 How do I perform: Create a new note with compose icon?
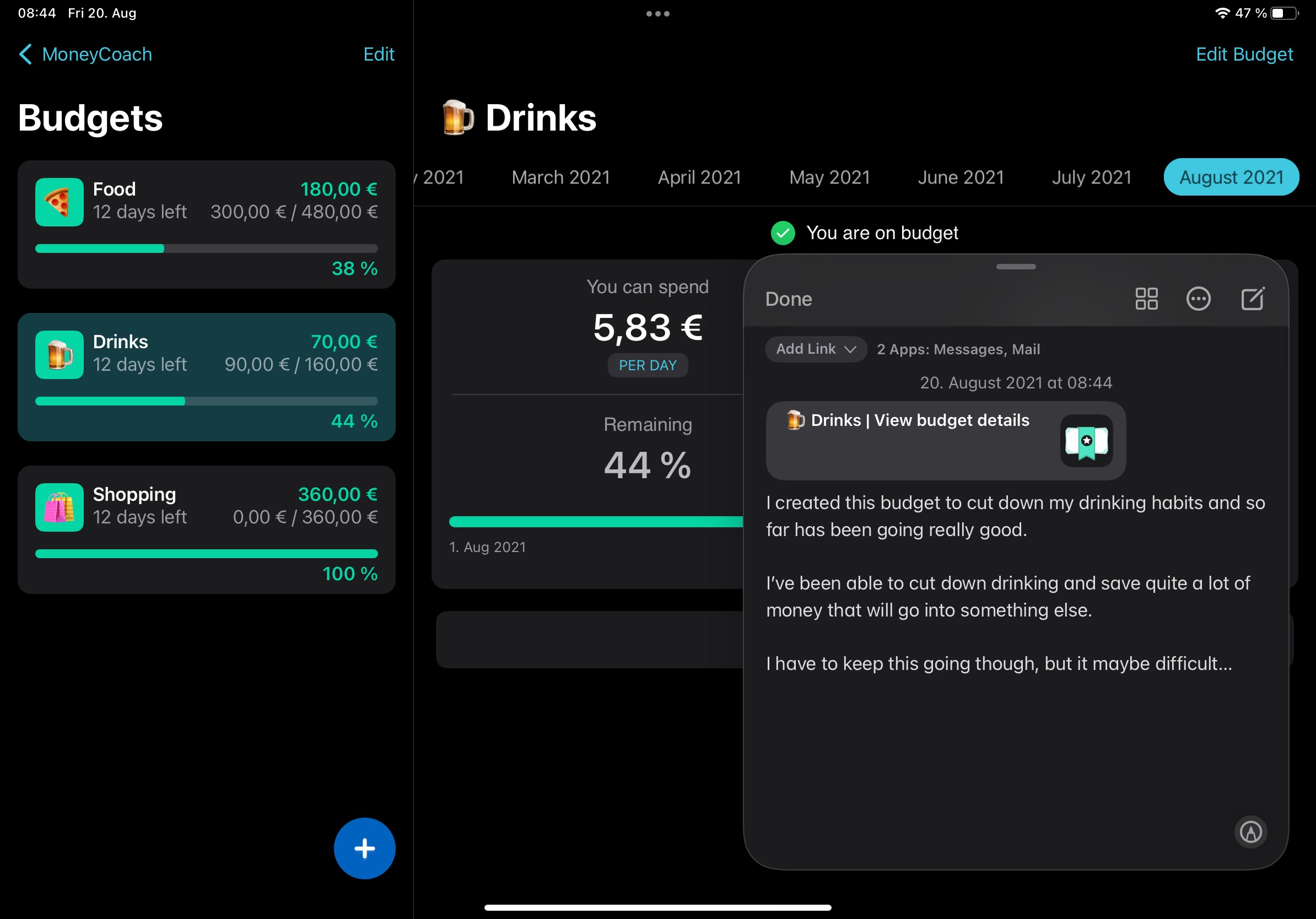(1253, 299)
